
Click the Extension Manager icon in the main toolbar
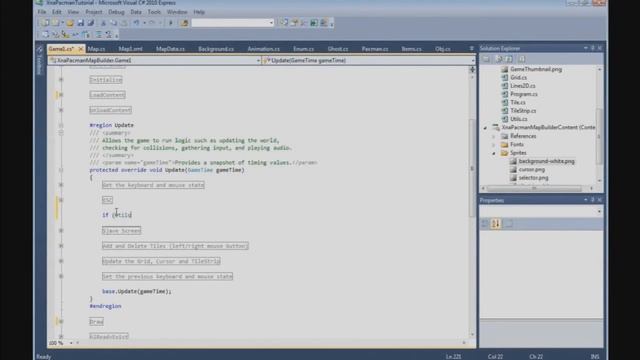(x=324, y=23)
